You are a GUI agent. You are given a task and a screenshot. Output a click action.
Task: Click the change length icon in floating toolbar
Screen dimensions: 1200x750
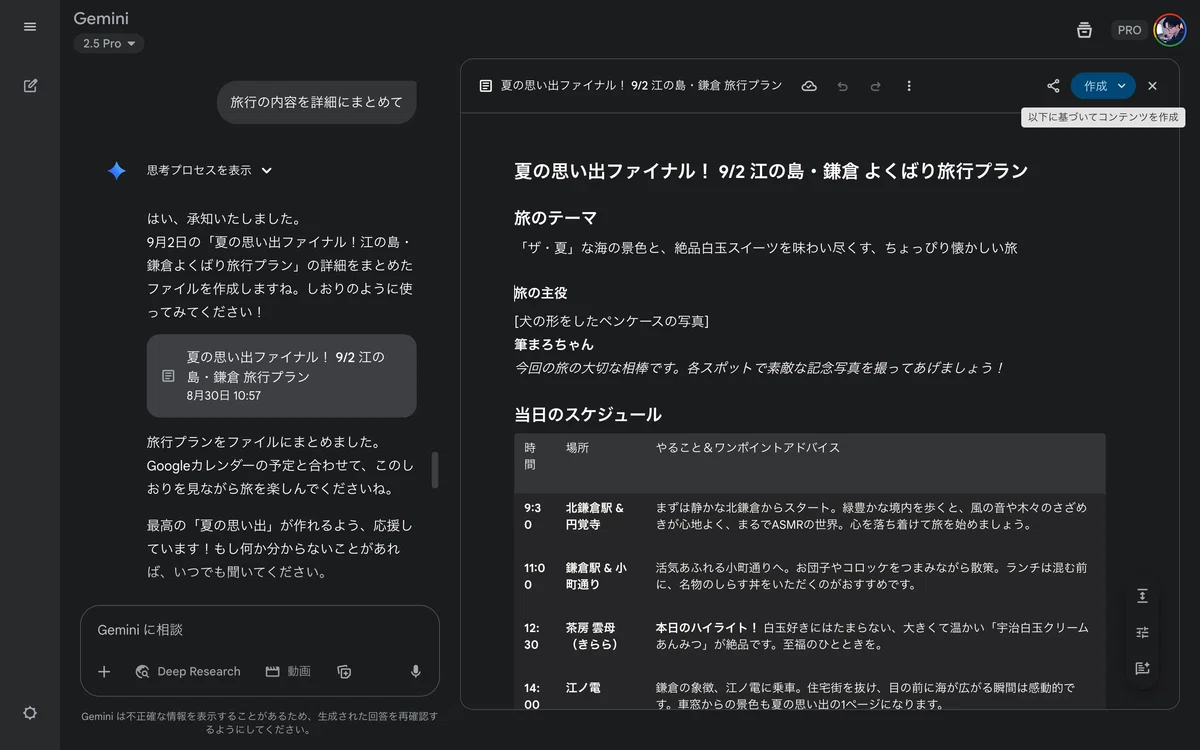pos(1143,596)
